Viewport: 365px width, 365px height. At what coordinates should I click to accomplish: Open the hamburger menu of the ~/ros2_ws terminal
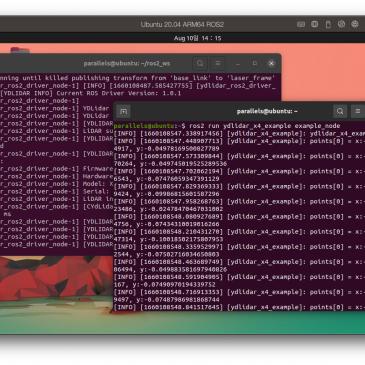point(218,63)
